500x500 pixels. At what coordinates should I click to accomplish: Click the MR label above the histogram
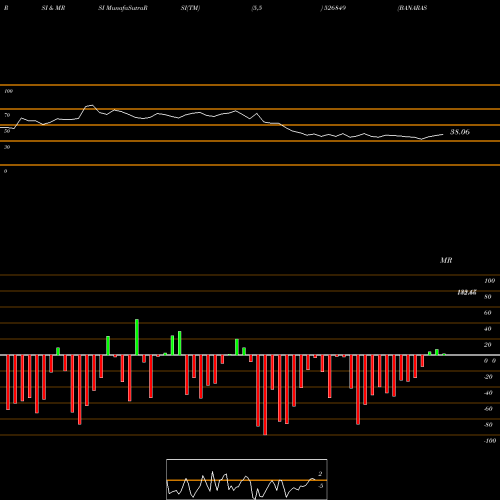[x=446, y=260]
